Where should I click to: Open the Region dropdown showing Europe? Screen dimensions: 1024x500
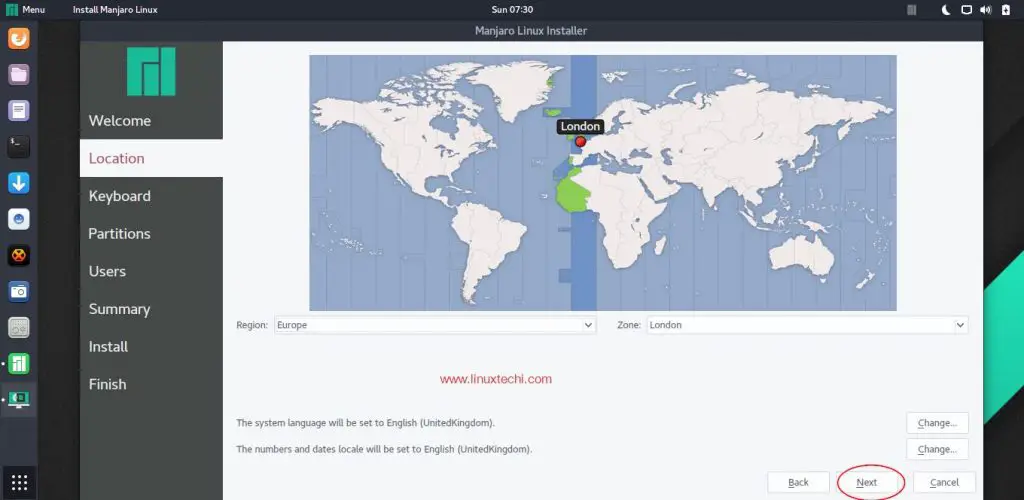pos(434,325)
